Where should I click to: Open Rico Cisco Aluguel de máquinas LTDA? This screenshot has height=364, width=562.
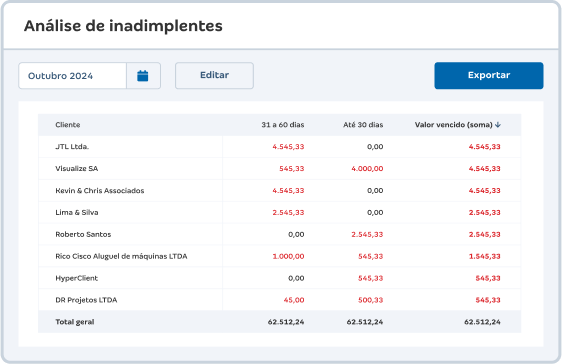pyautogui.click(x=121, y=256)
